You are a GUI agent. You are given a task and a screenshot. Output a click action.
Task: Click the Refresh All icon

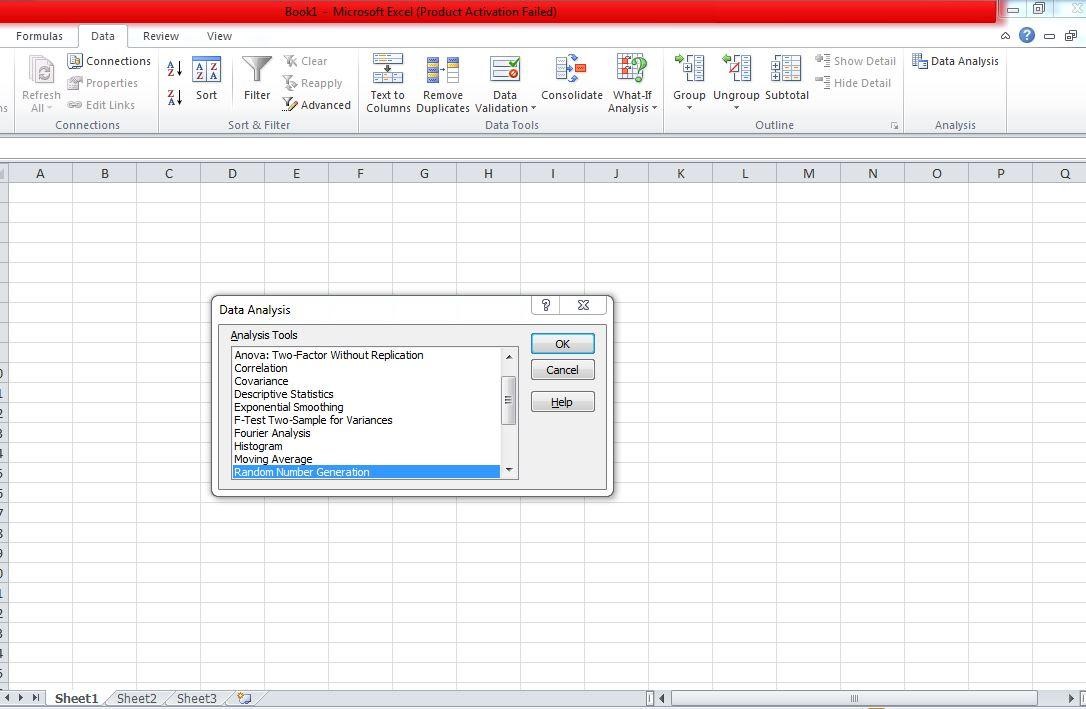click(x=42, y=71)
